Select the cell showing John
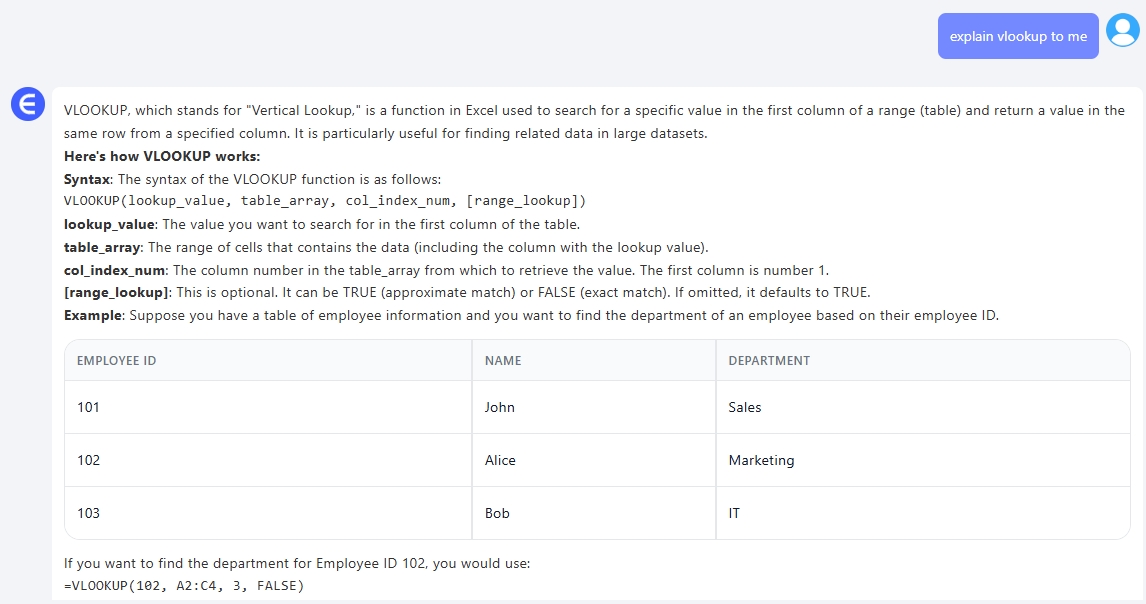Screen dimensions: 1146x604 coord(499,407)
